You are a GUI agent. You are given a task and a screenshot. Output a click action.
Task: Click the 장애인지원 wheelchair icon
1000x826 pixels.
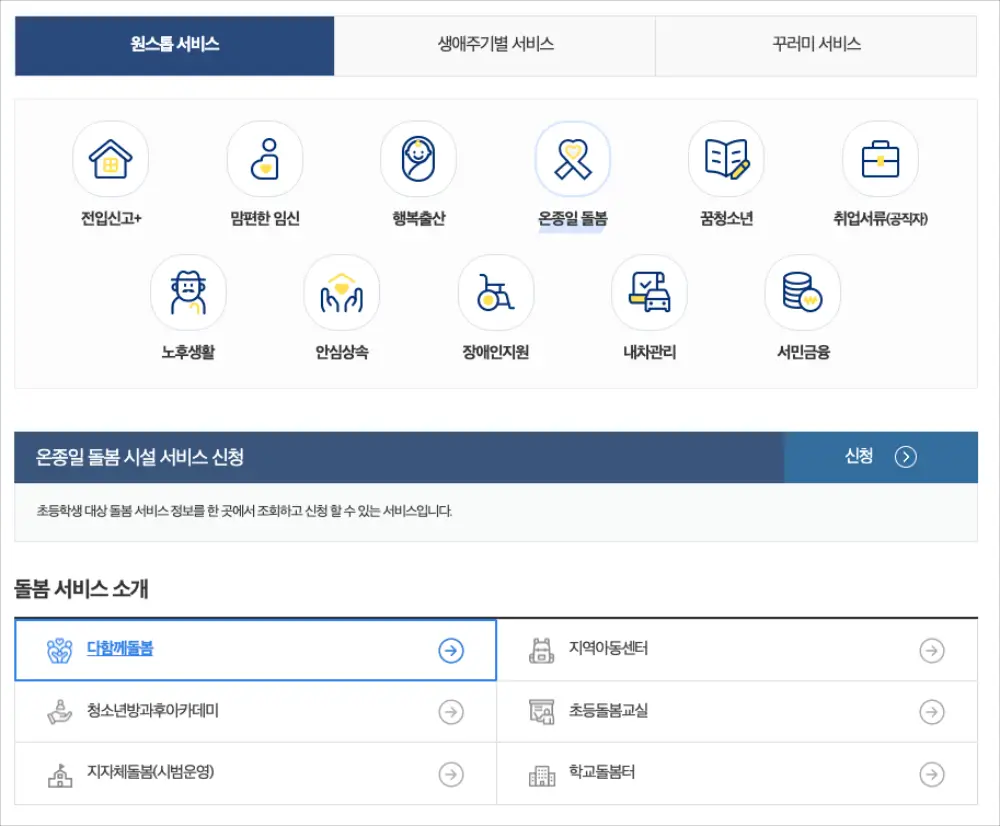pos(496,292)
